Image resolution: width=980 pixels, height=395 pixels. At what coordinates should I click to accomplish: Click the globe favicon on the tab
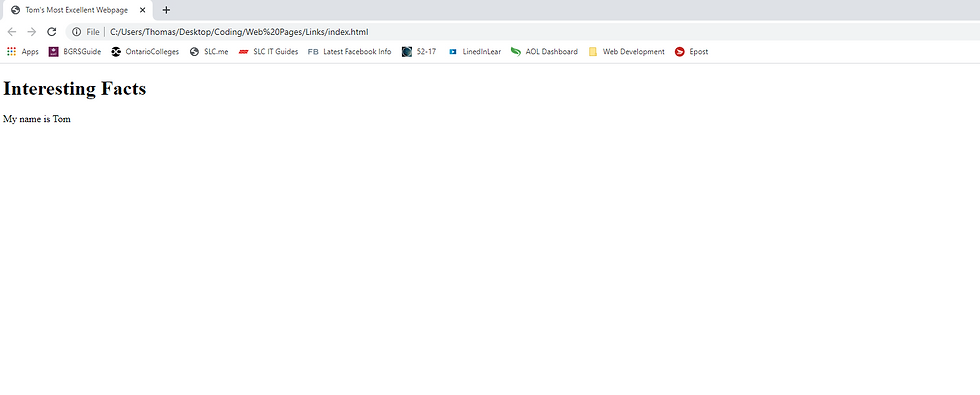[16, 10]
